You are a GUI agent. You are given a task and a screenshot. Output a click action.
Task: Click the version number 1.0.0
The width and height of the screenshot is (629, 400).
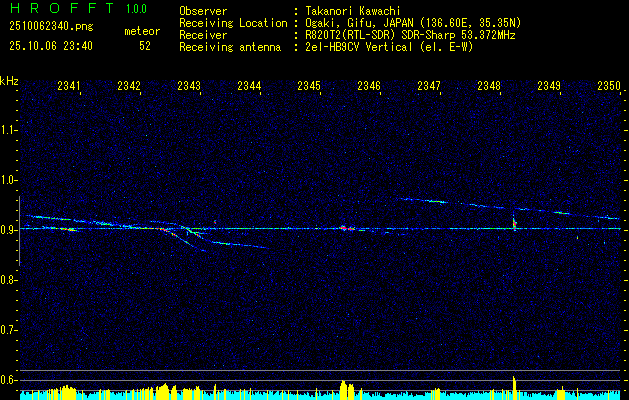click(x=136, y=9)
